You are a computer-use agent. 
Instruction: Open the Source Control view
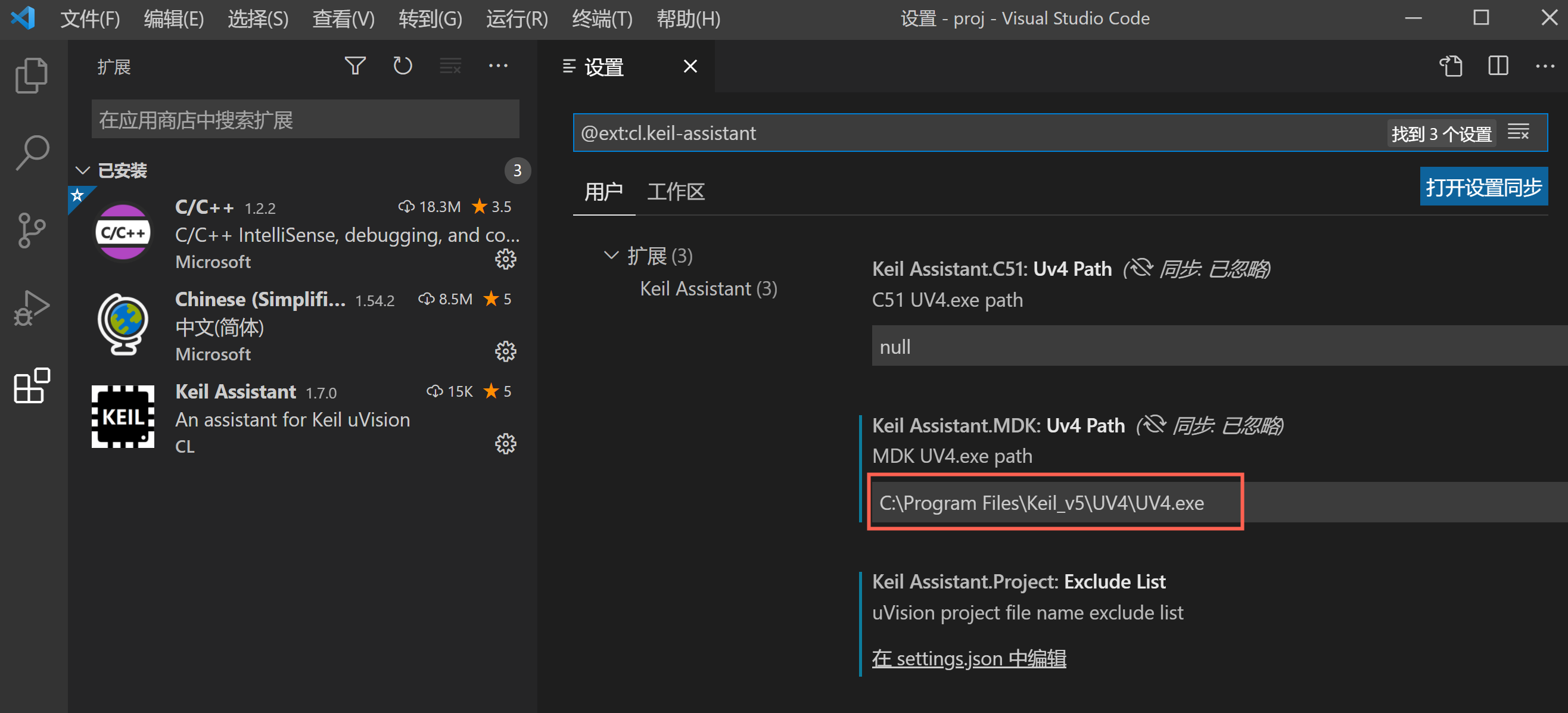(31, 230)
